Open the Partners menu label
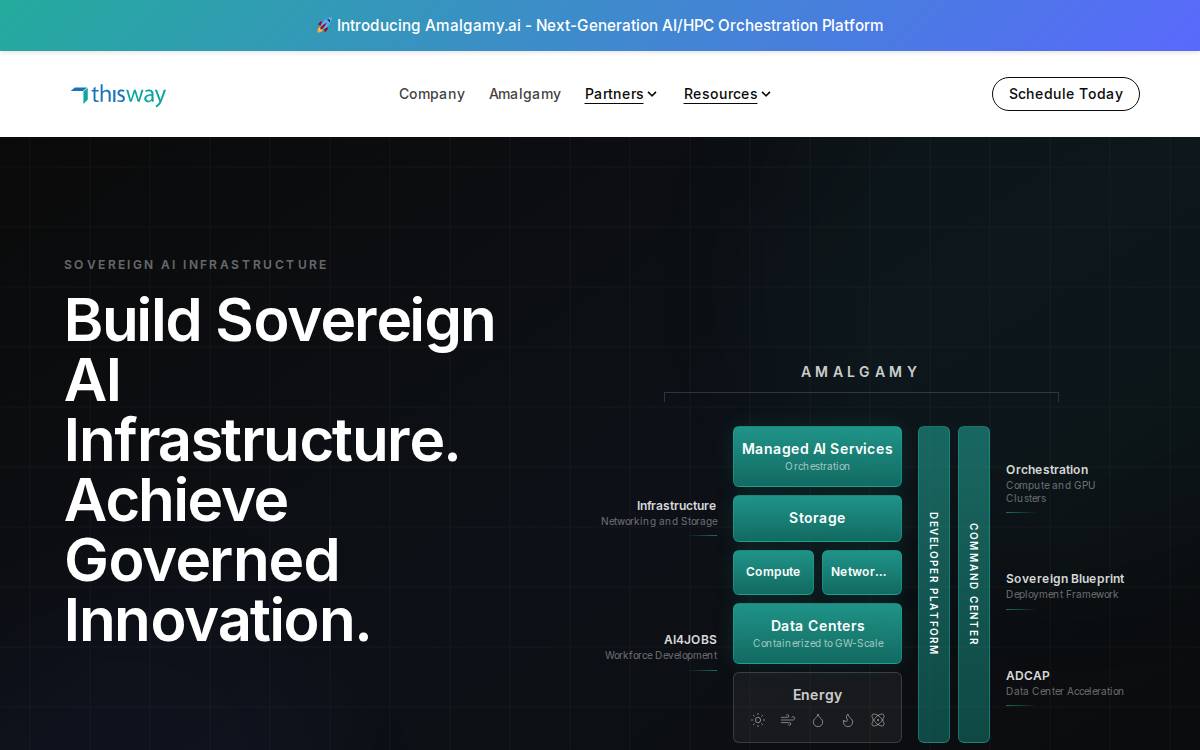The image size is (1200, 750). click(614, 94)
